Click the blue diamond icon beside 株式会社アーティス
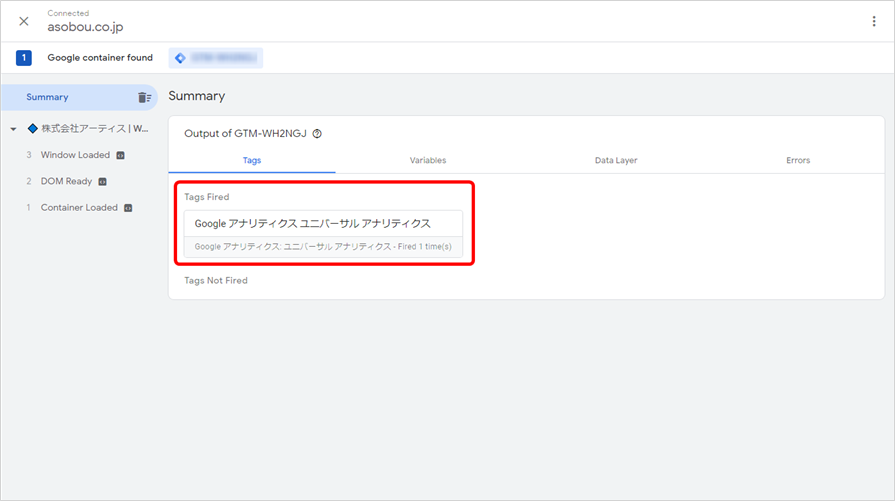Viewport: 895px width, 501px height. pyautogui.click(x=33, y=128)
